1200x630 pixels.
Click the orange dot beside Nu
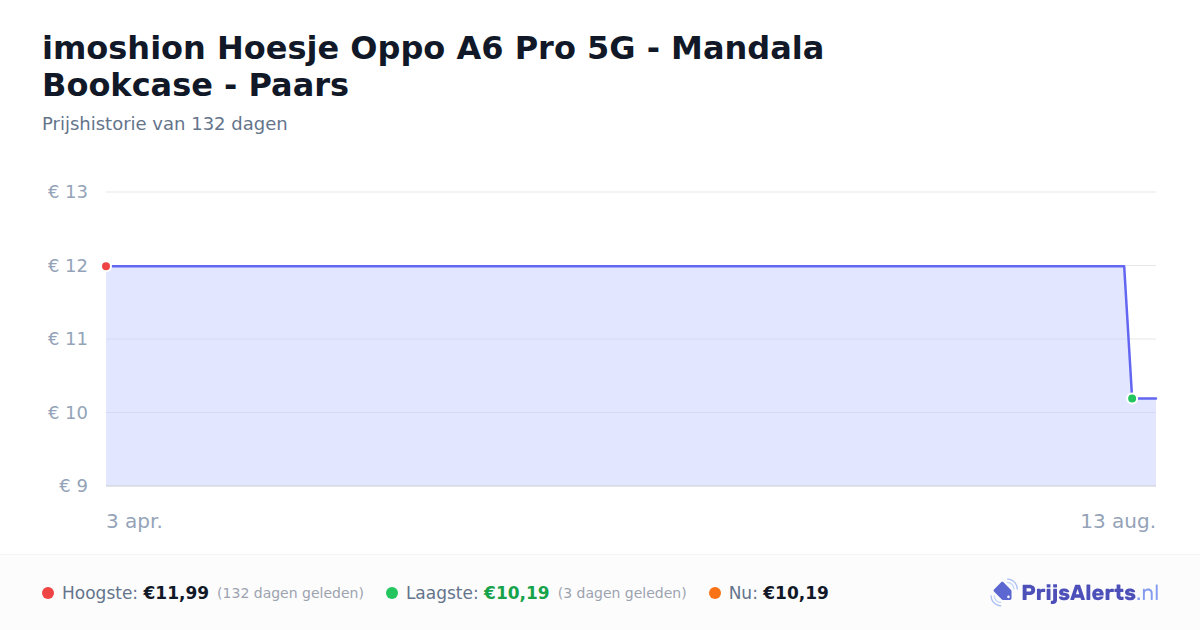(x=715, y=593)
